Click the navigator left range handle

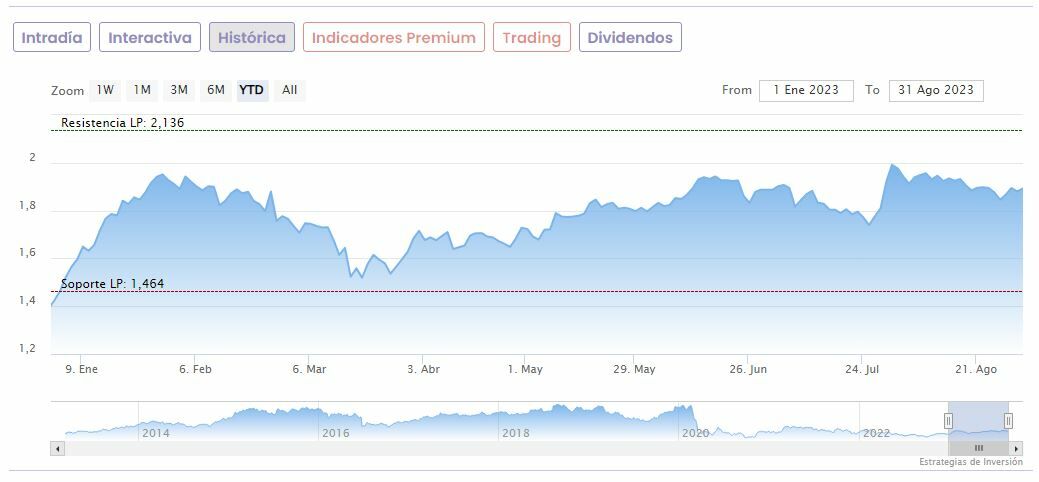point(948,421)
